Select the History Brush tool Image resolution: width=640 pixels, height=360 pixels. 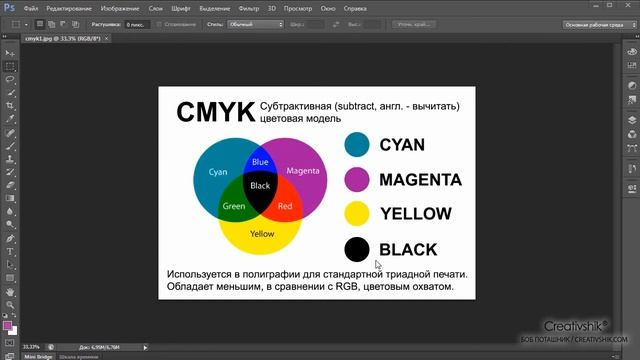coord(10,172)
